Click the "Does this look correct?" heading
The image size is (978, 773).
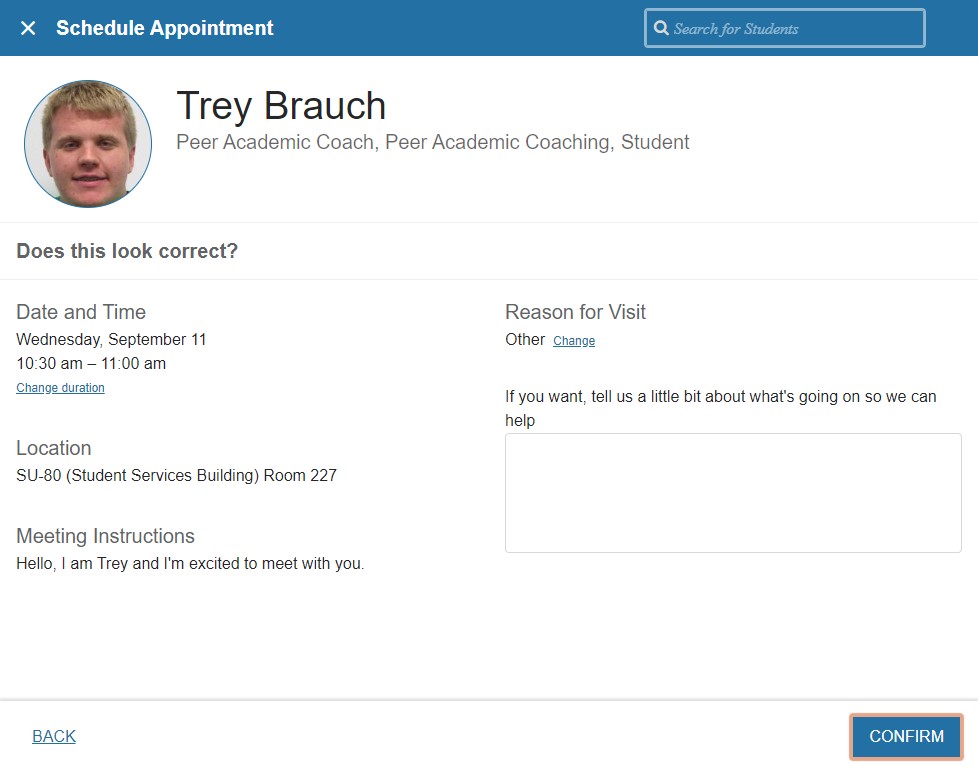[127, 251]
